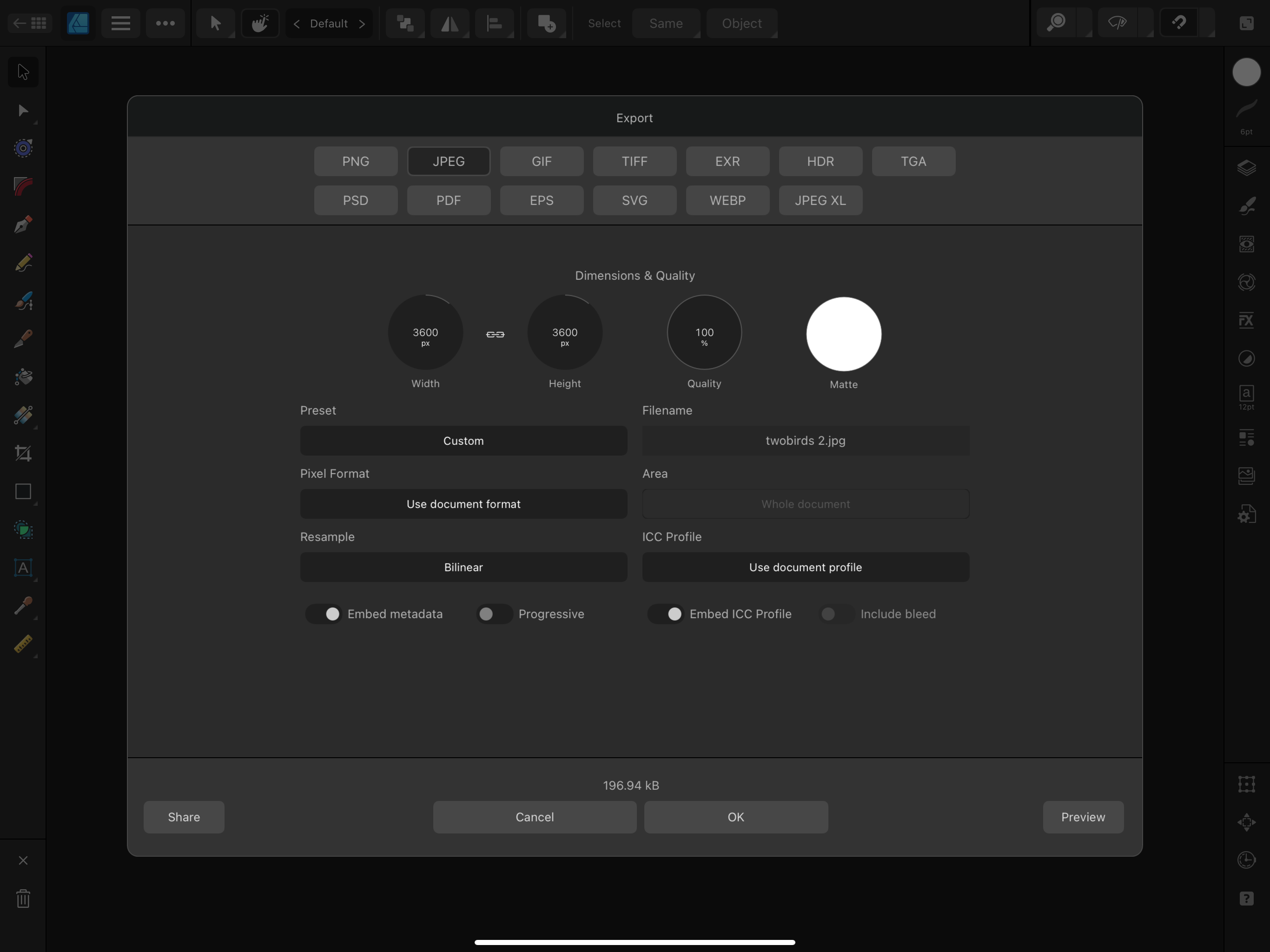Open the Layers panel icon
This screenshot has height=952, width=1270.
[1246, 168]
